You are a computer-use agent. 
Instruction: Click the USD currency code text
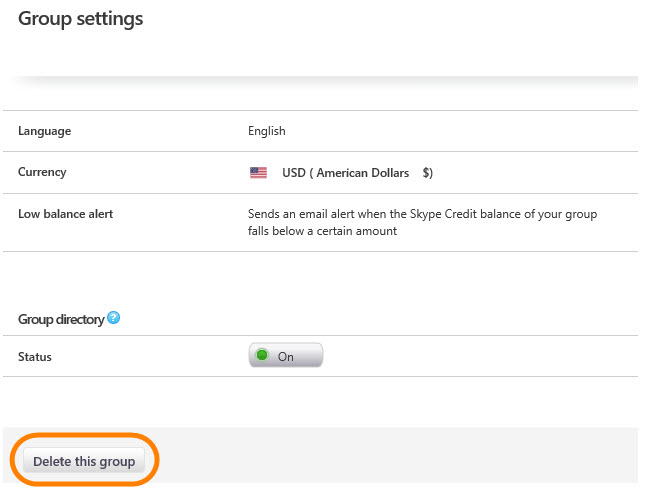click(x=294, y=173)
